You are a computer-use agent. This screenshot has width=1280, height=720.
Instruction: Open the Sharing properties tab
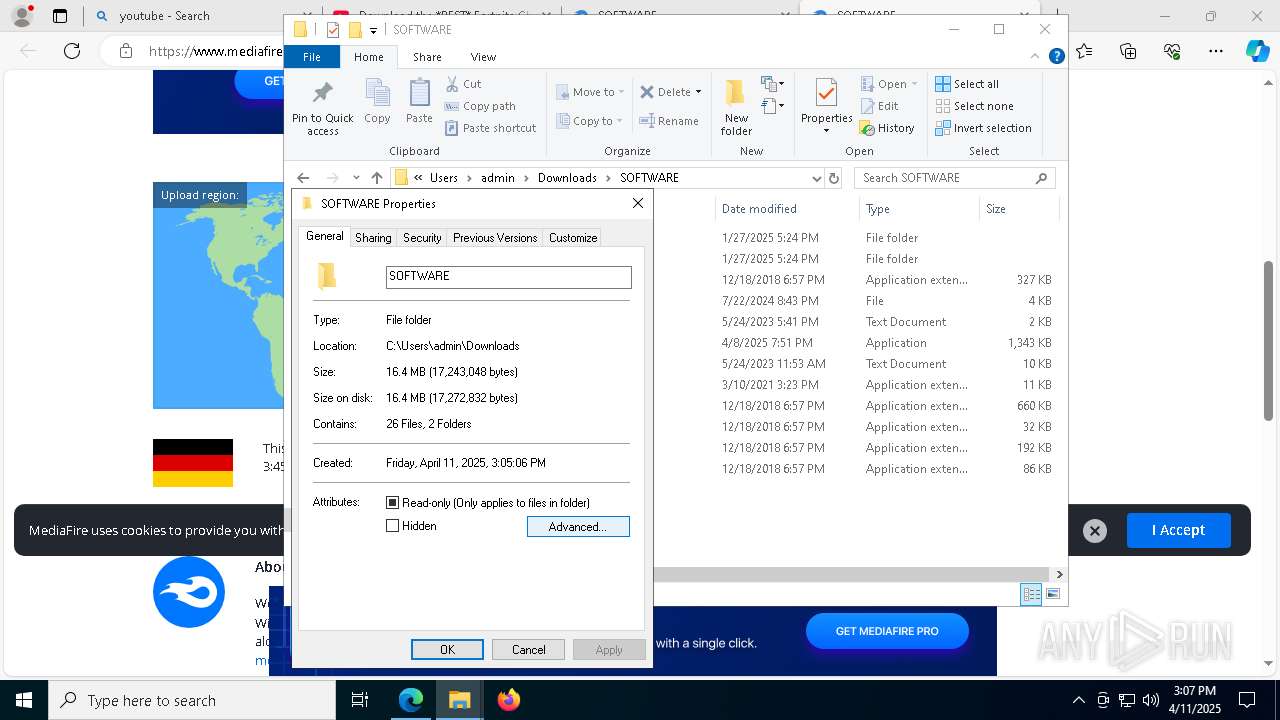[373, 238]
